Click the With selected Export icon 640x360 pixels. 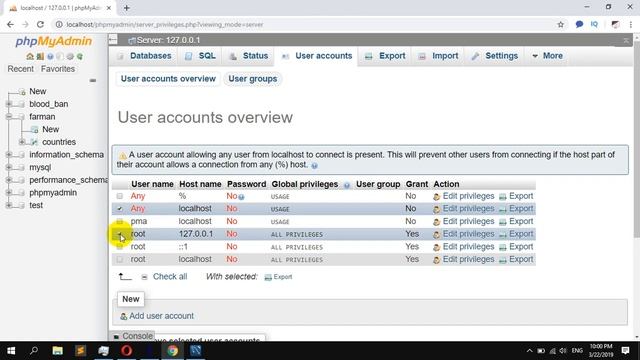click(268, 277)
